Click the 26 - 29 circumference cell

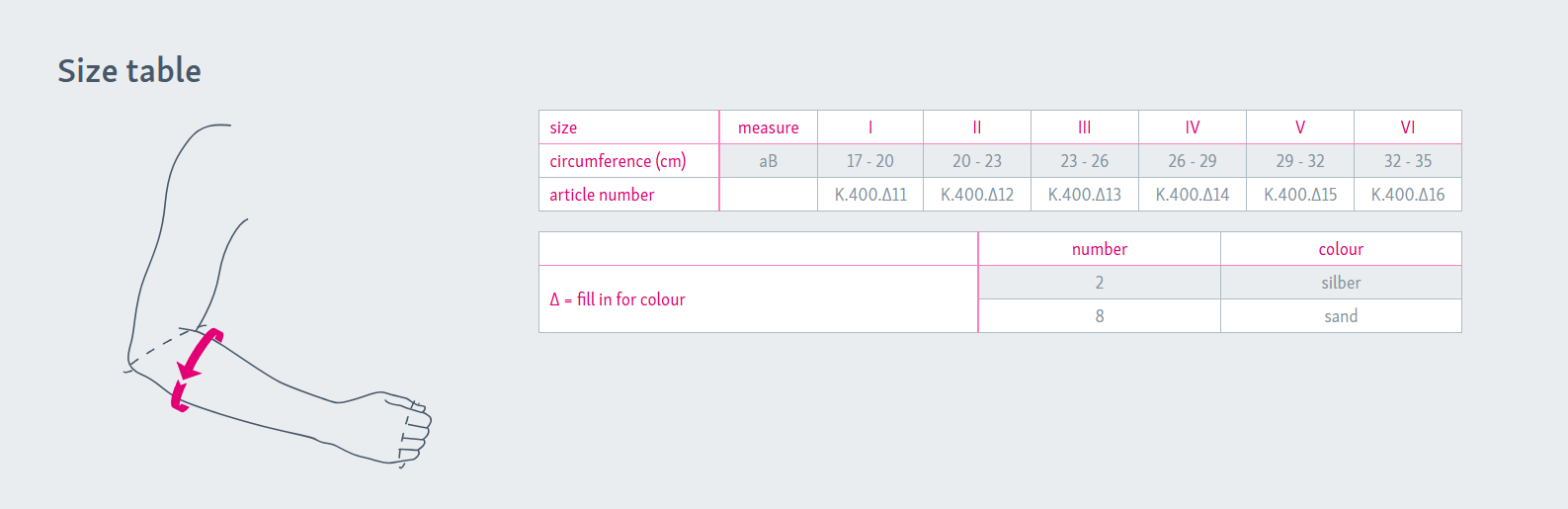pos(1193,161)
